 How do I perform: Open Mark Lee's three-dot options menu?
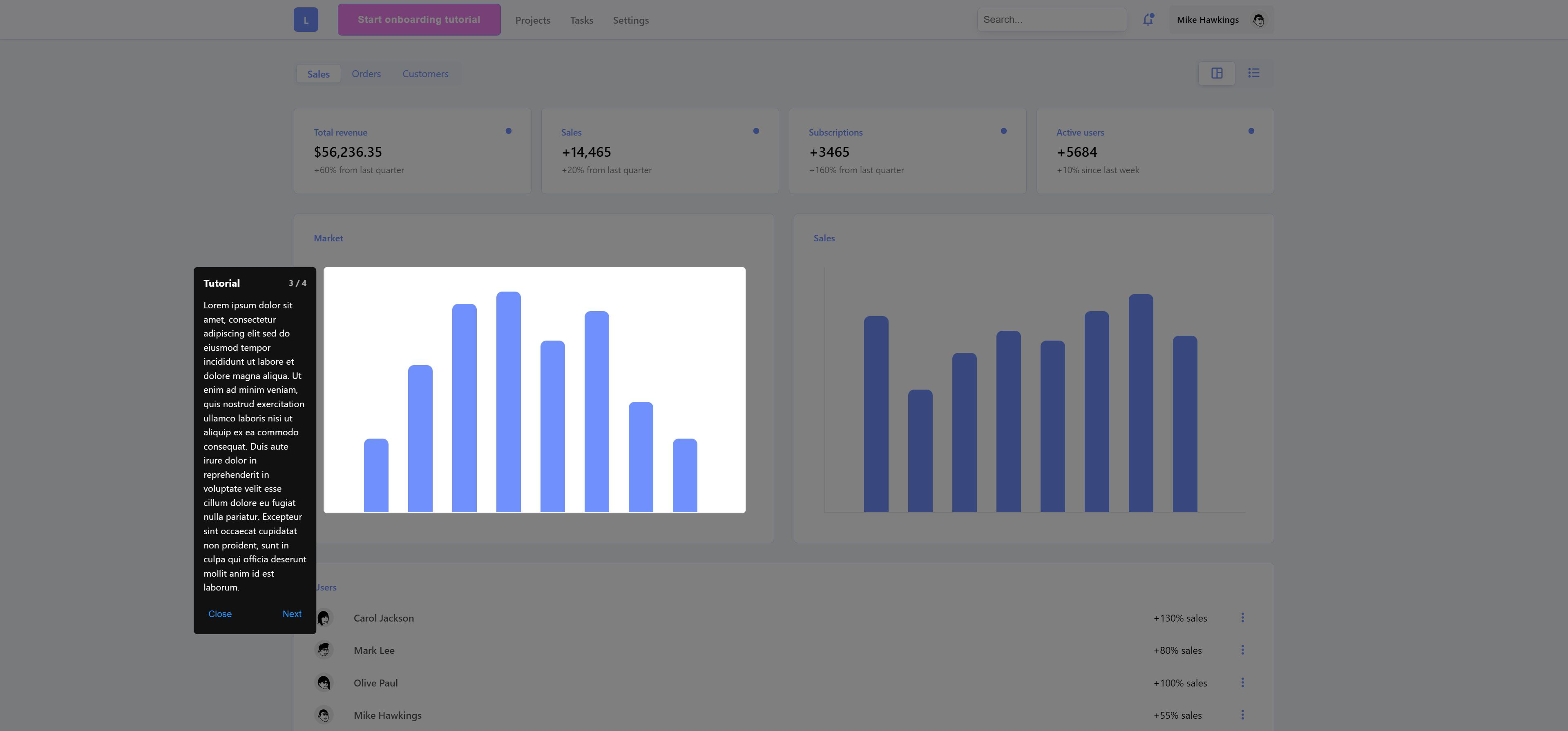[1242, 650]
